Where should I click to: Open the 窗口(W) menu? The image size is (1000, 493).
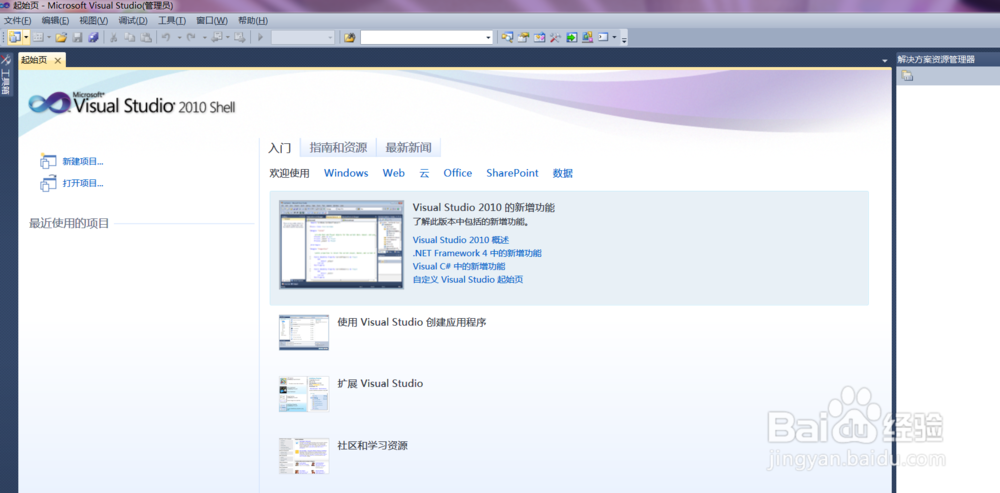coord(212,20)
